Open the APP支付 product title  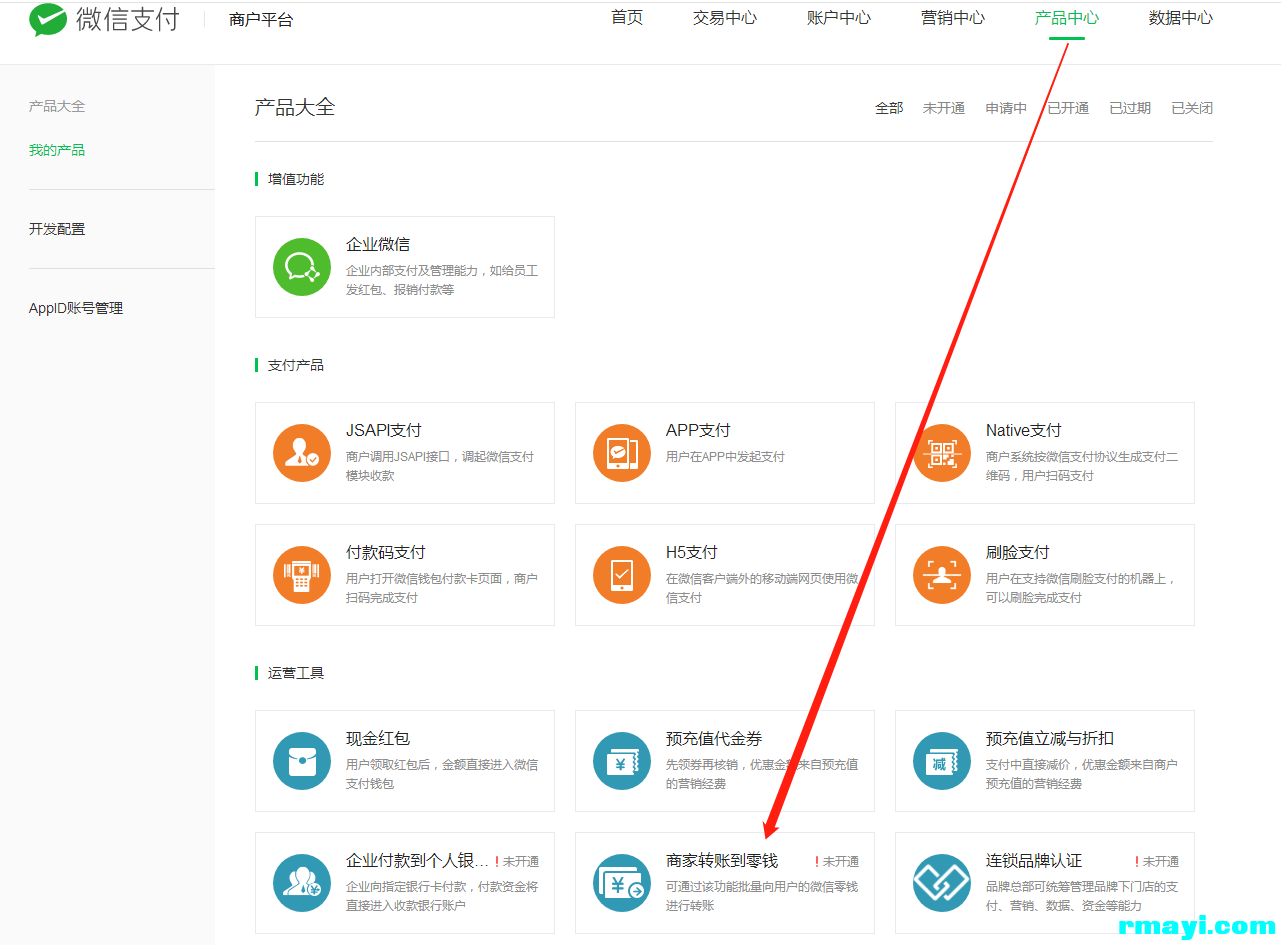(698, 430)
